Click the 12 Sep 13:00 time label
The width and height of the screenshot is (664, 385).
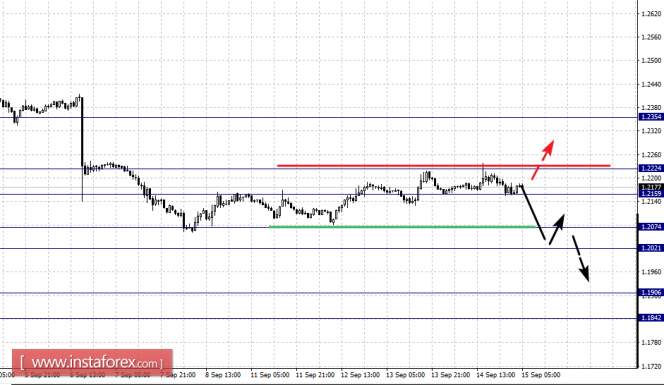coord(360,375)
